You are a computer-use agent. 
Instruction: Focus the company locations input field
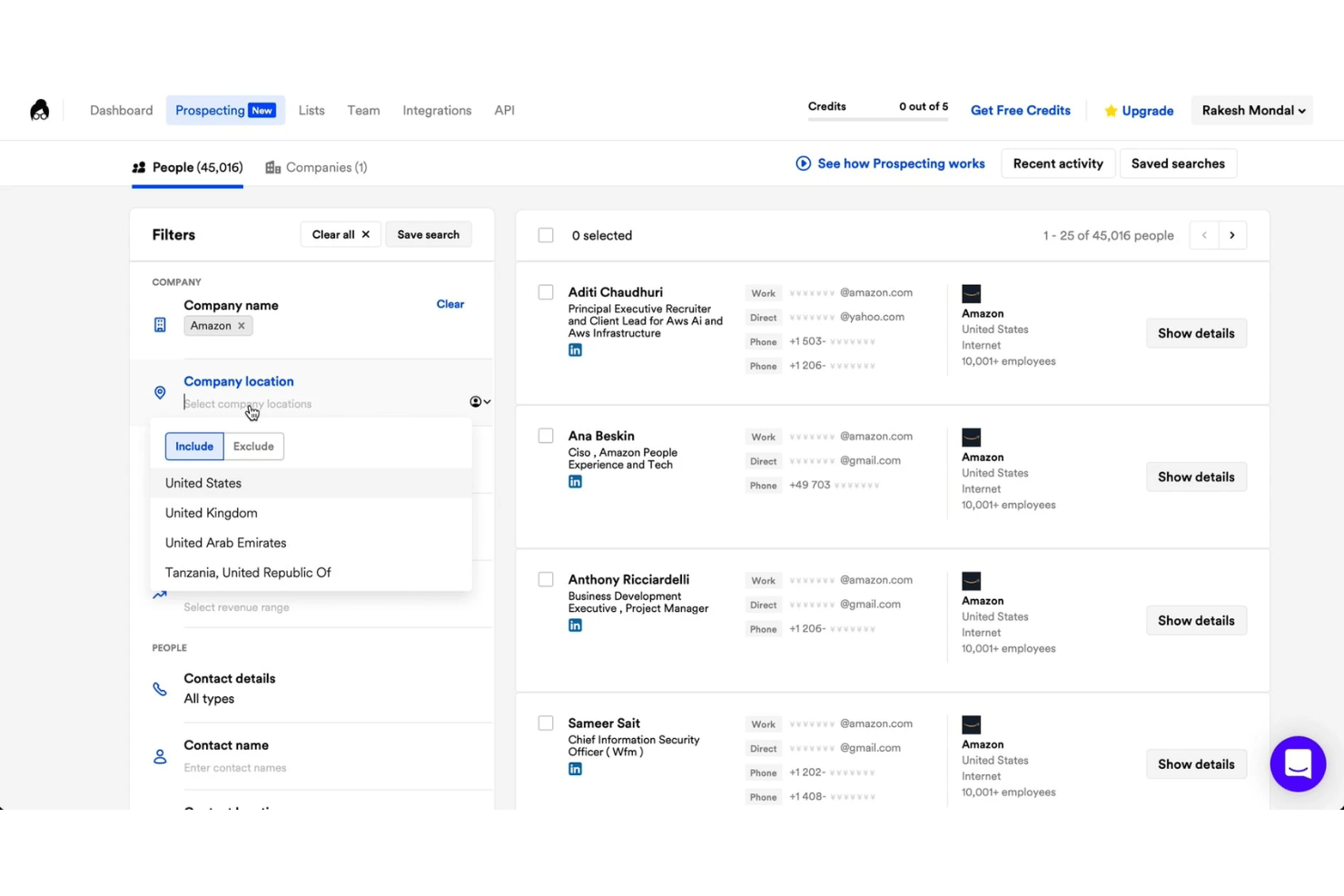coord(322,404)
